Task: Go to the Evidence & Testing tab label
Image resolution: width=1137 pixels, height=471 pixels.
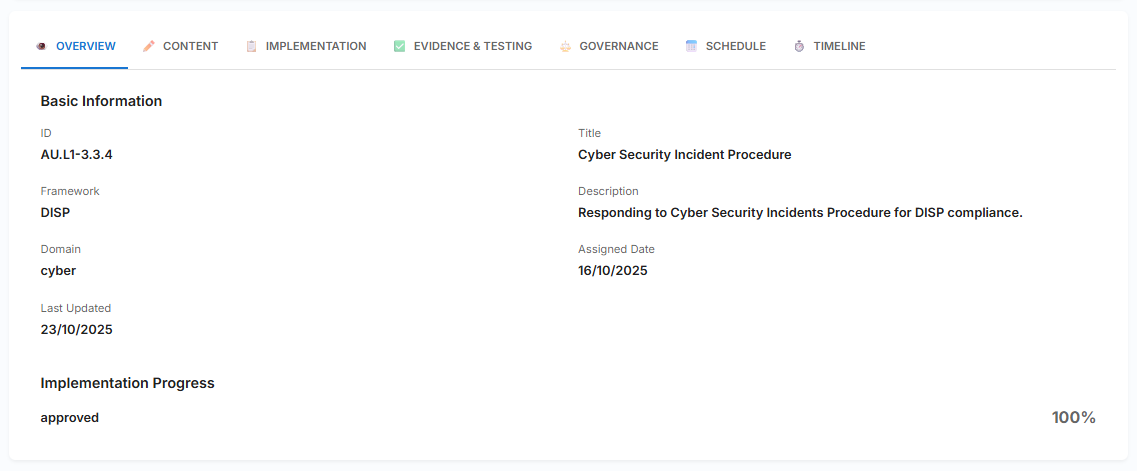Action: [473, 46]
